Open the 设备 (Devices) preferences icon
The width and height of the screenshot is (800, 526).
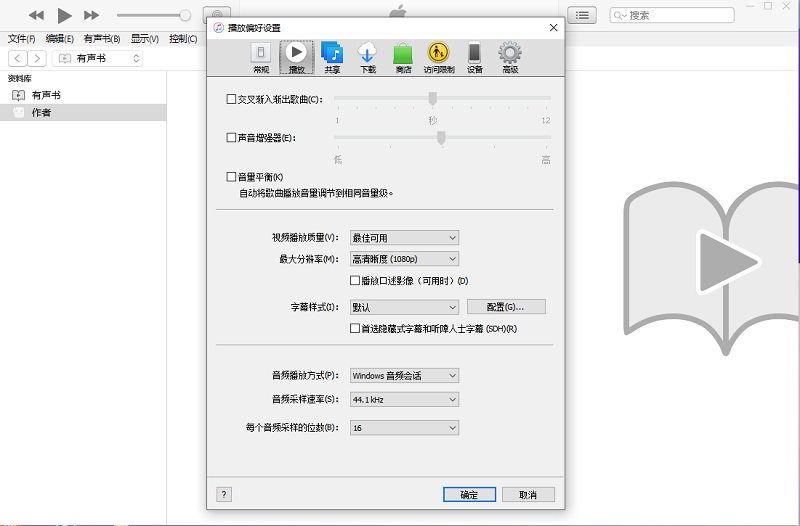tap(474, 57)
